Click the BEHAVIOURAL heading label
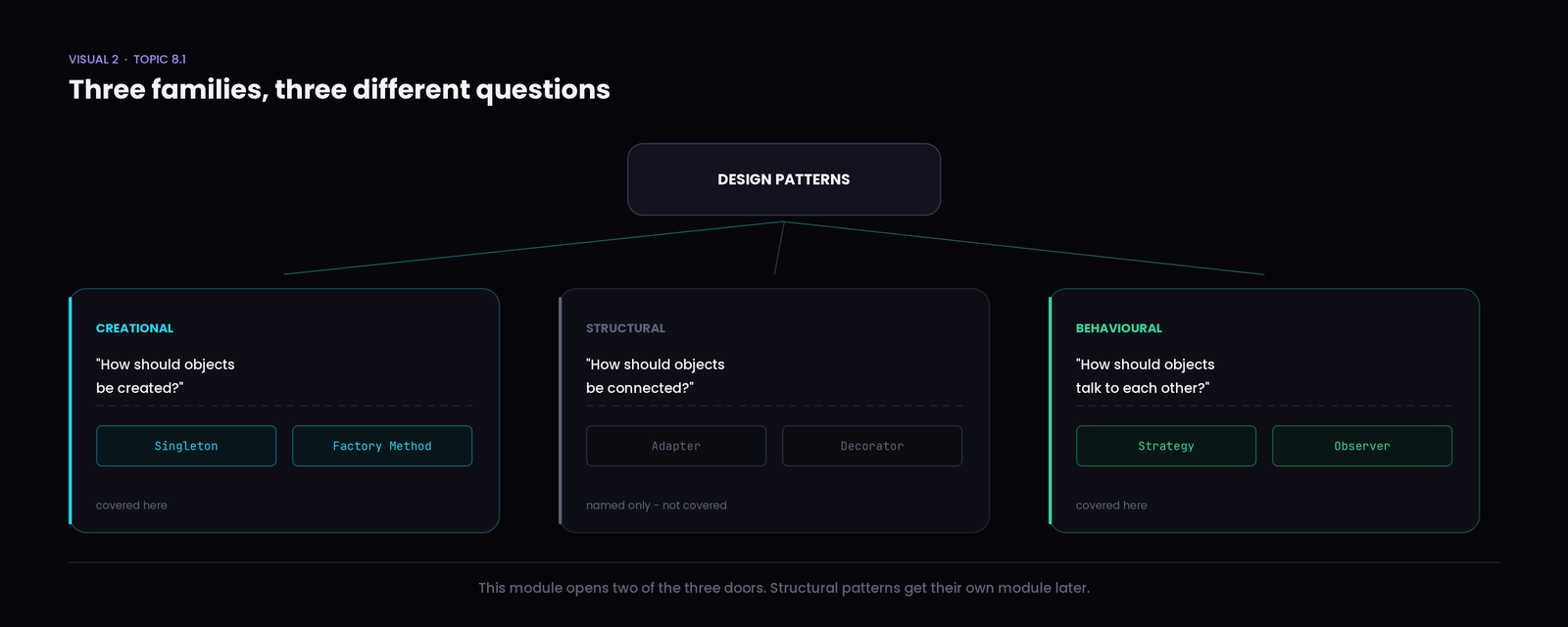Screen dimensions: 1568x627 click(1119, 328)
